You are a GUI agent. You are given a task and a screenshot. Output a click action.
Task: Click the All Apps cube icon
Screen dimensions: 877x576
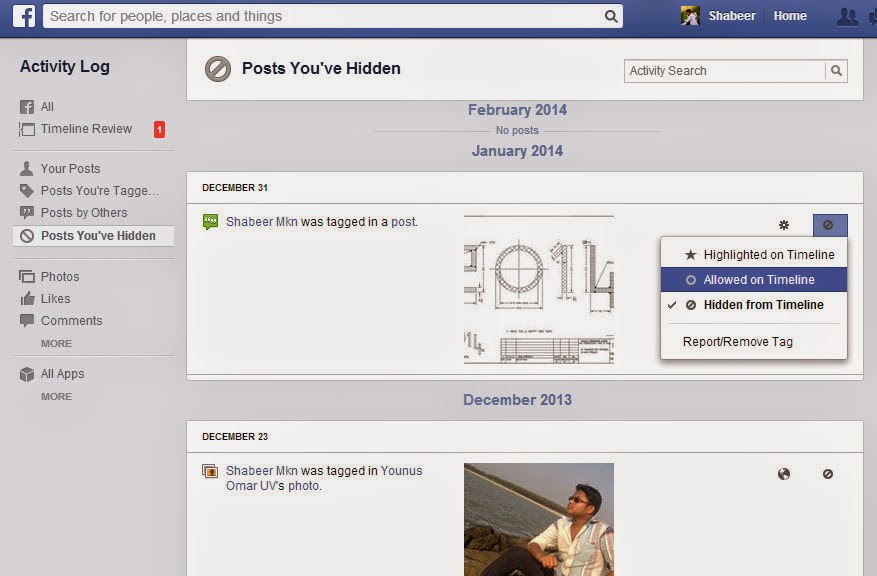(26, 374)
